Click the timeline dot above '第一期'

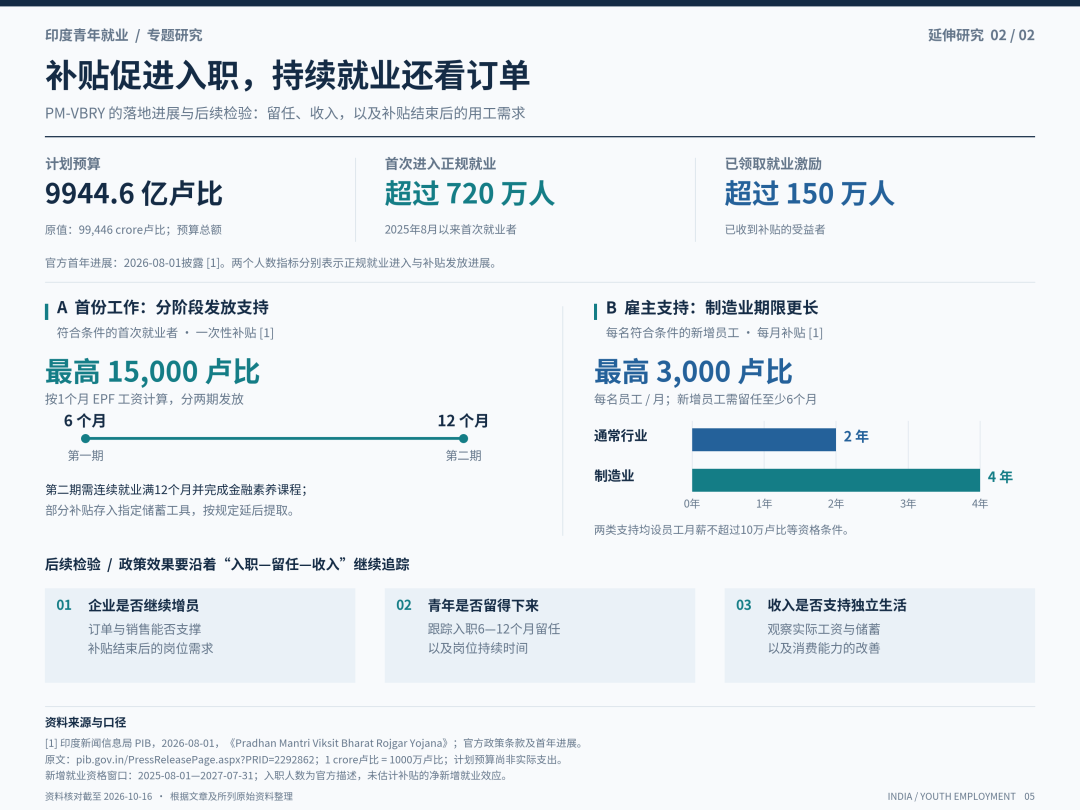[x=85, y=439]
